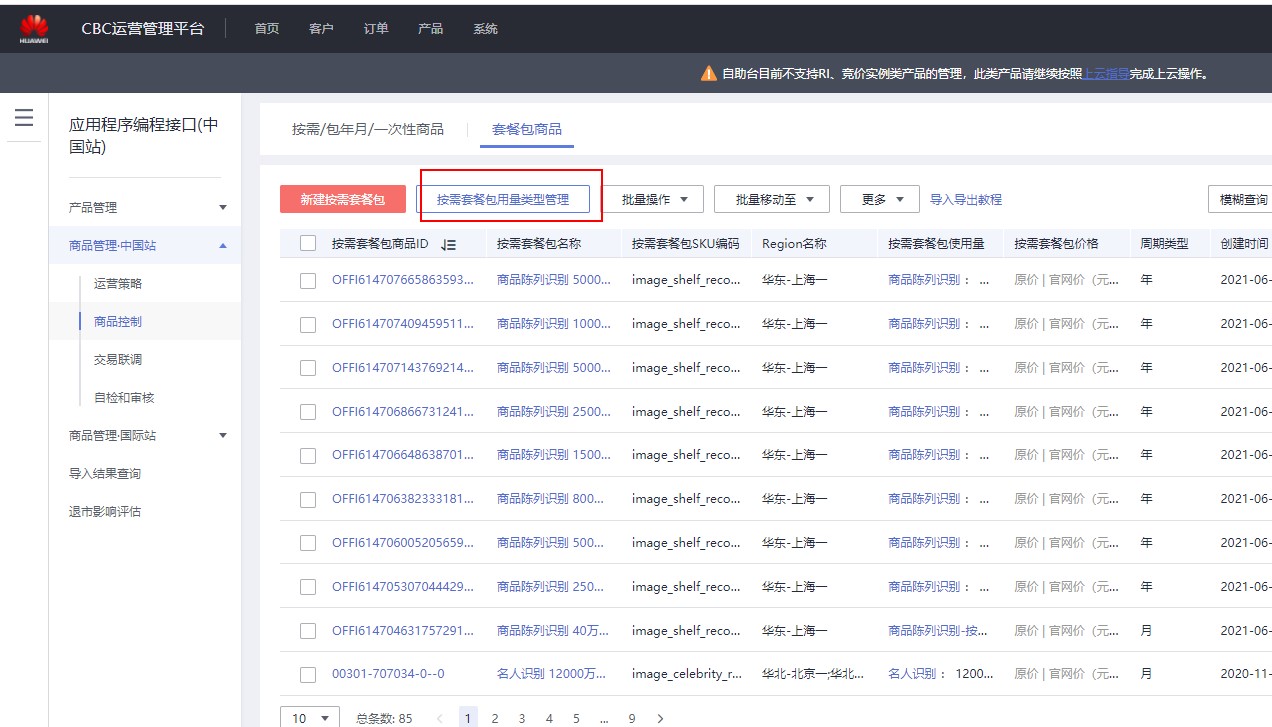Click the warning triangle icon in banner
The image size is (1272, 727).
(x=709, y=73)
